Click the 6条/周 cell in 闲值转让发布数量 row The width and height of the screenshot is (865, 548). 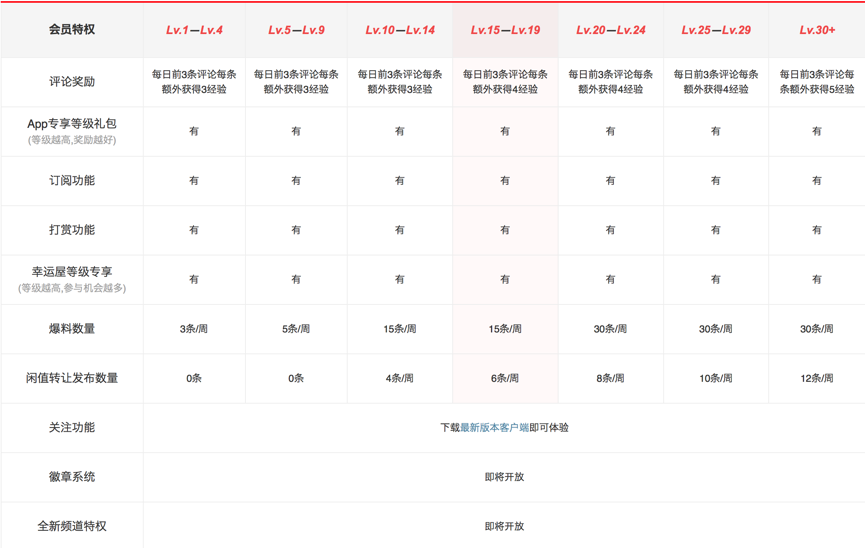[x=505, y=379]
